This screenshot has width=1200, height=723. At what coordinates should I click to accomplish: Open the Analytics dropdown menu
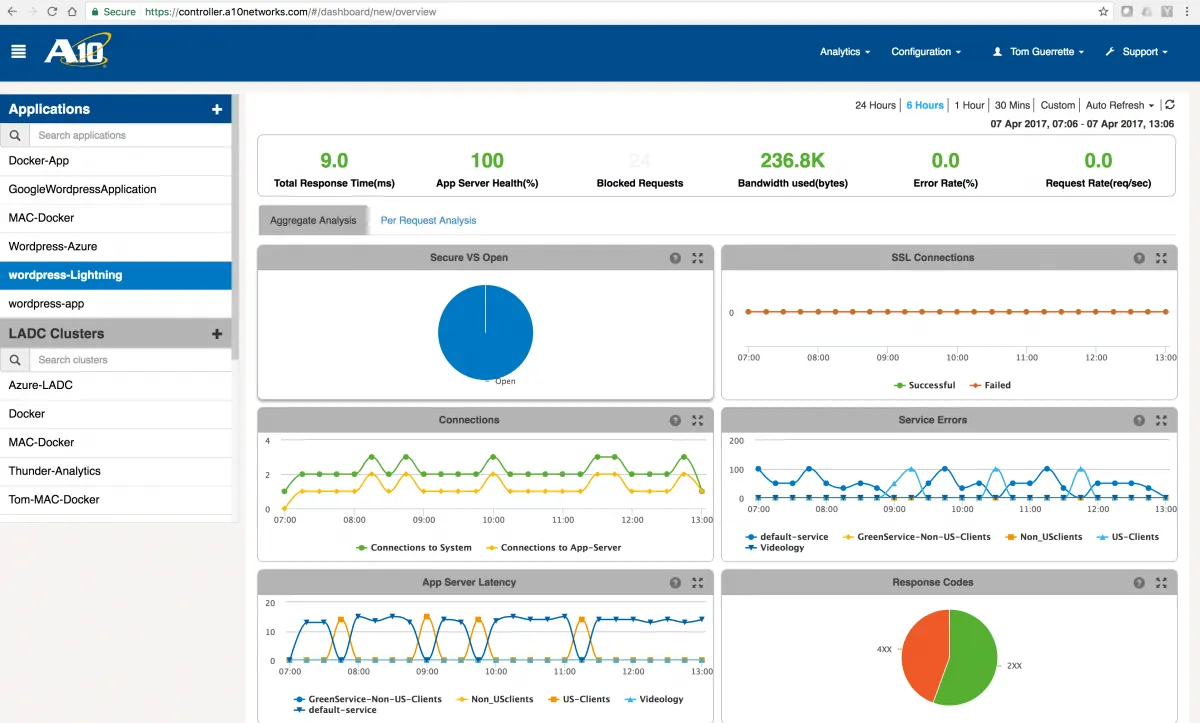tap(844, 52)
